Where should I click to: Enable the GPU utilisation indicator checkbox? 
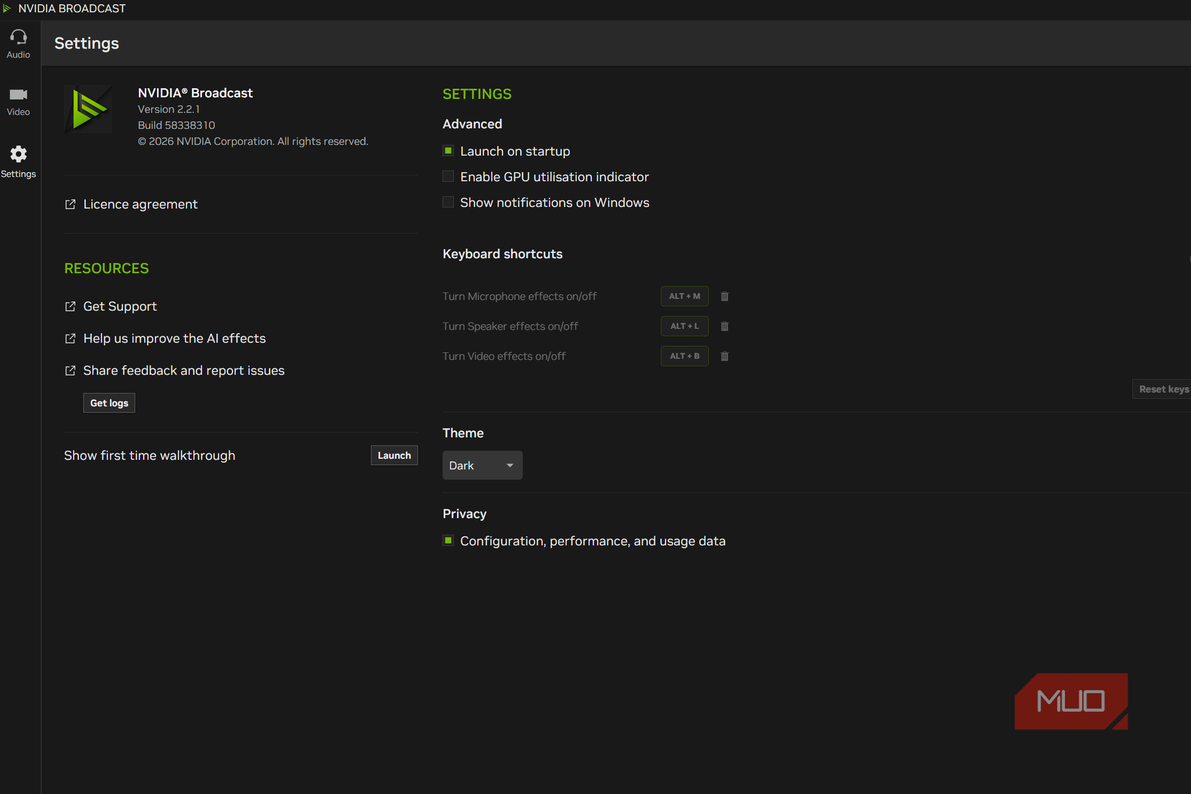[448, 177]
